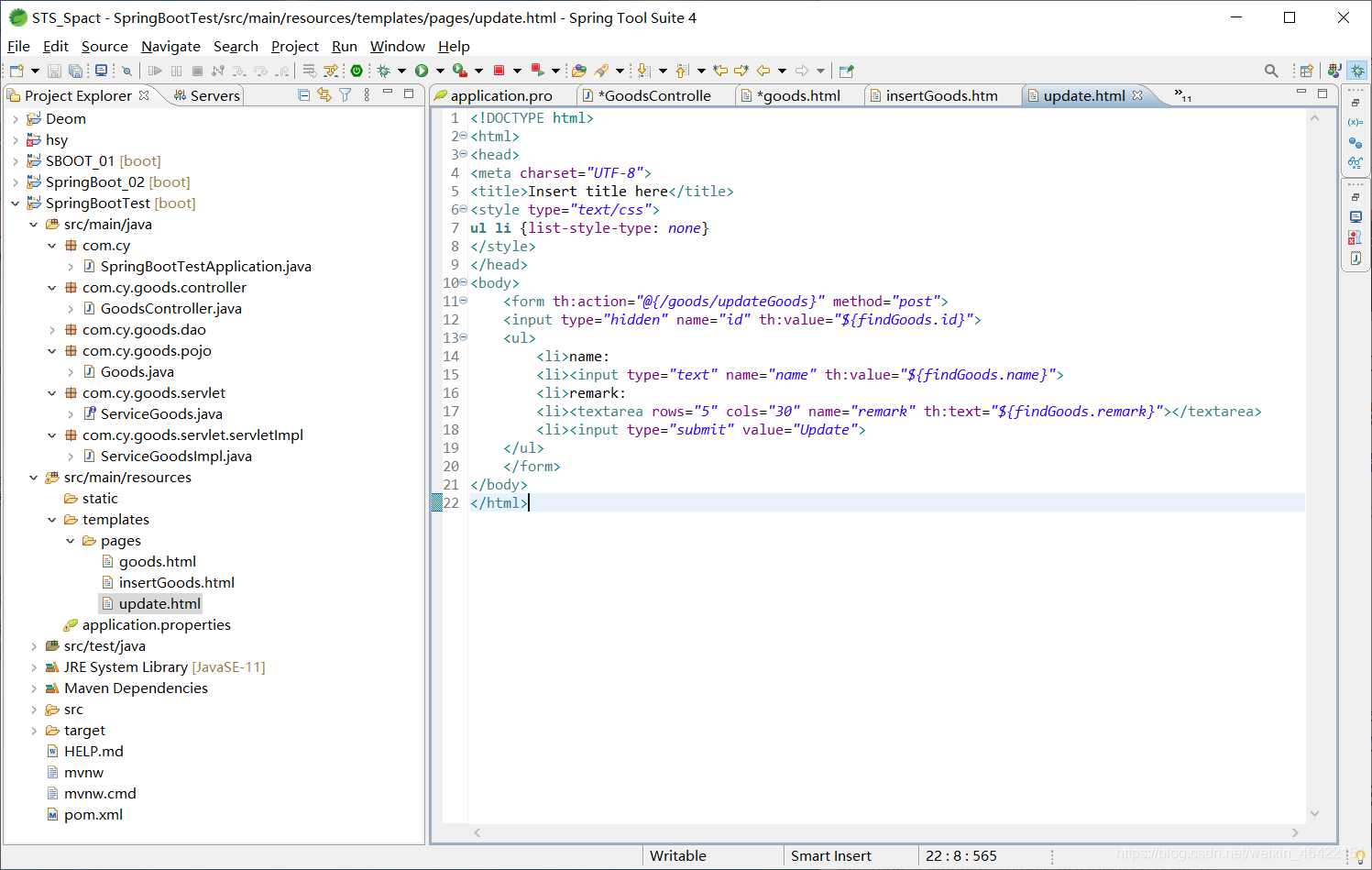The image size is (1372, 870).
Task: Click the Project Explorer filter funnel icon
Action: pyautogui.click(x=346, y=94)
